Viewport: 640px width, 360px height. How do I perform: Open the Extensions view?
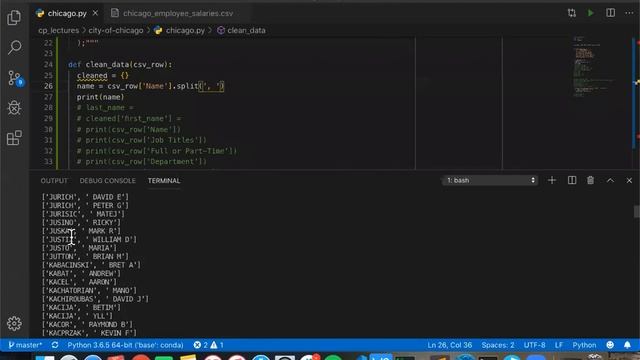tap(14, 138)
